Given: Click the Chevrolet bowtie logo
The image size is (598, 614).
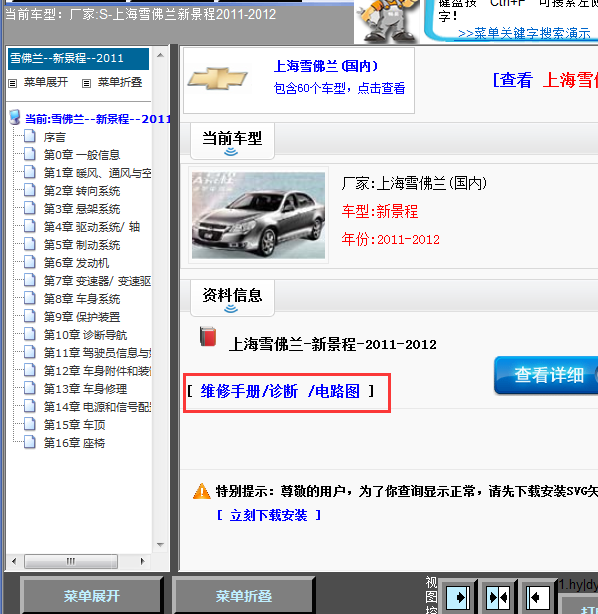Looking at the screenshot, I should click(x=218, y=78).
